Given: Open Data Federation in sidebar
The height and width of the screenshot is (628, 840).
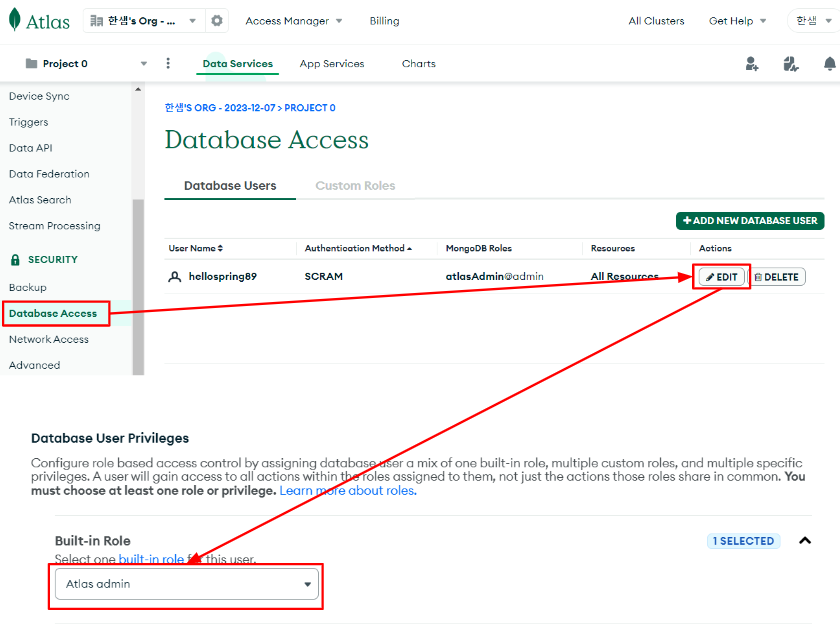Looking at the screenshot, I should [49, 174].
